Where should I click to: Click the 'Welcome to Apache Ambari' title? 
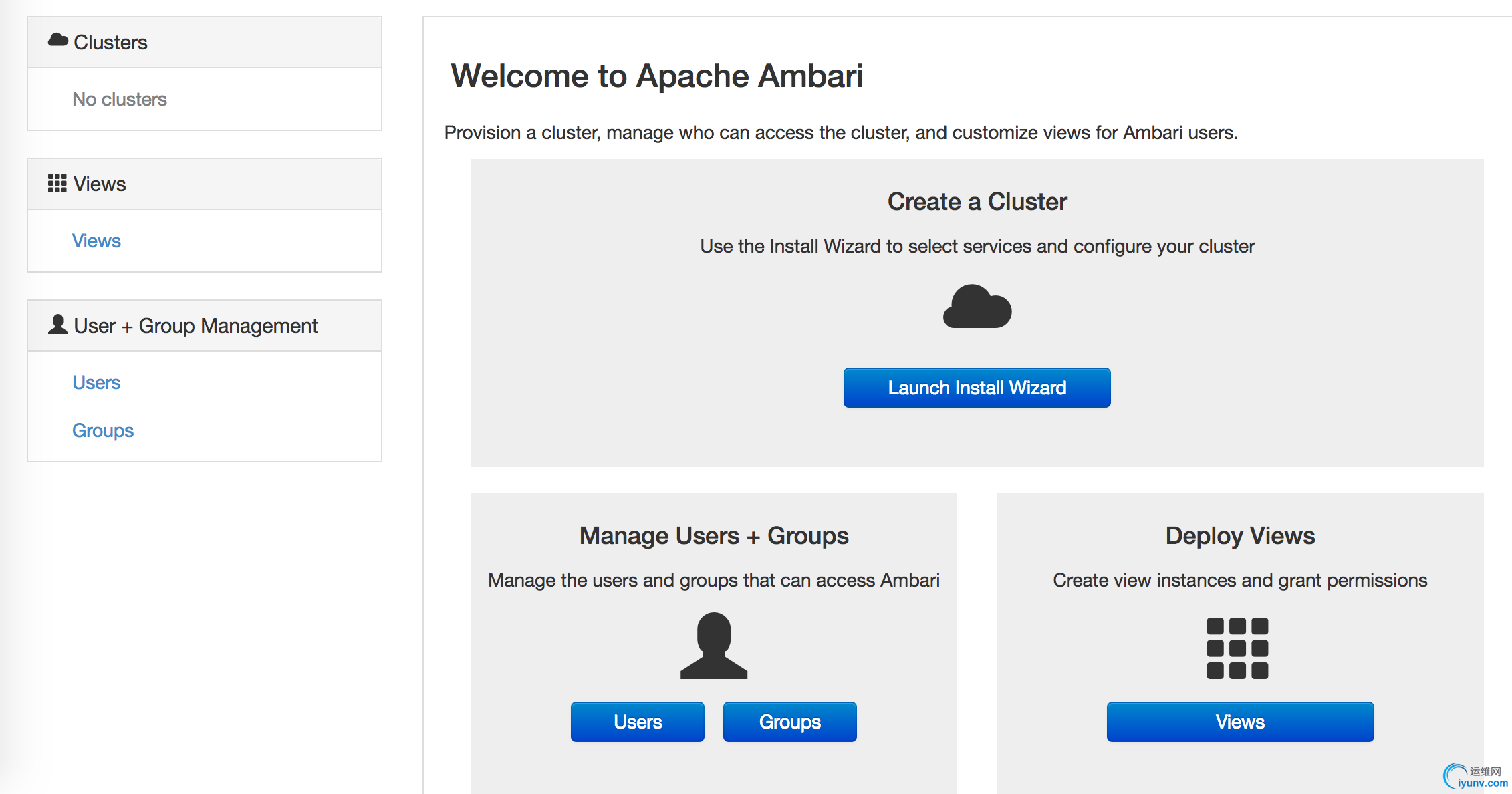(x=657, y=76)
